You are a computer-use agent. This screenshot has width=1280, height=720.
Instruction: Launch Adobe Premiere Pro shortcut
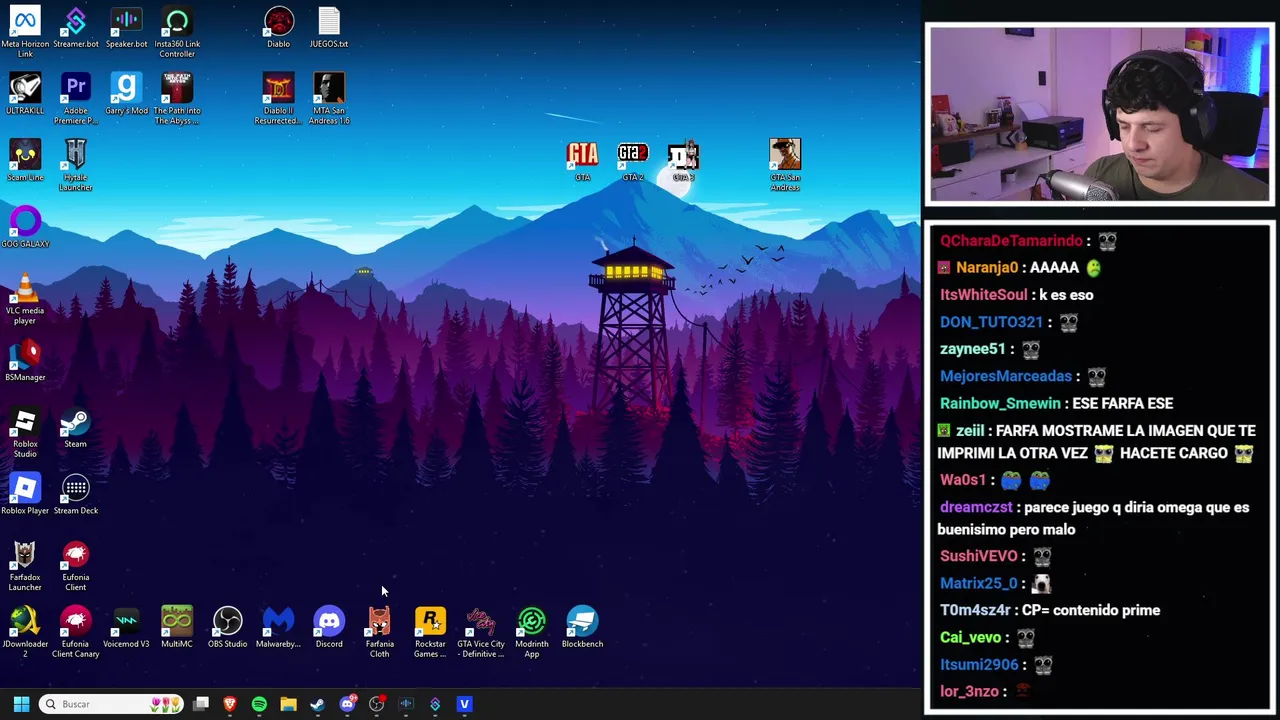(75, 98)
